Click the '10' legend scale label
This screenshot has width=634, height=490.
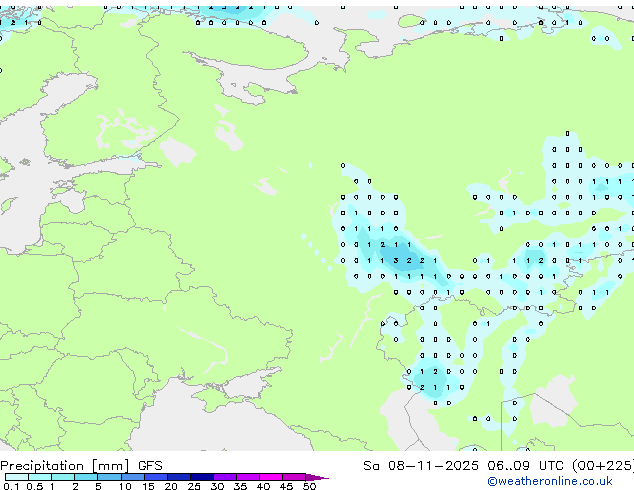pos(125,486)
